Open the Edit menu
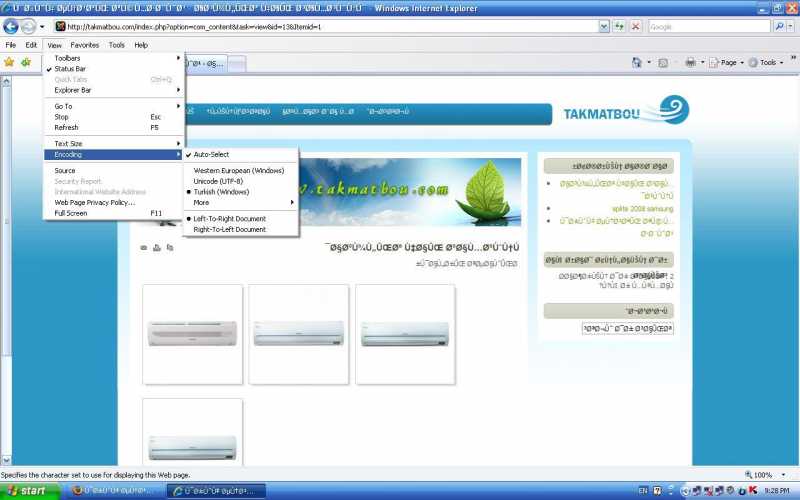The width and height of the screenshot is (800, 500). pyautogui.click(x=31, y=45)
